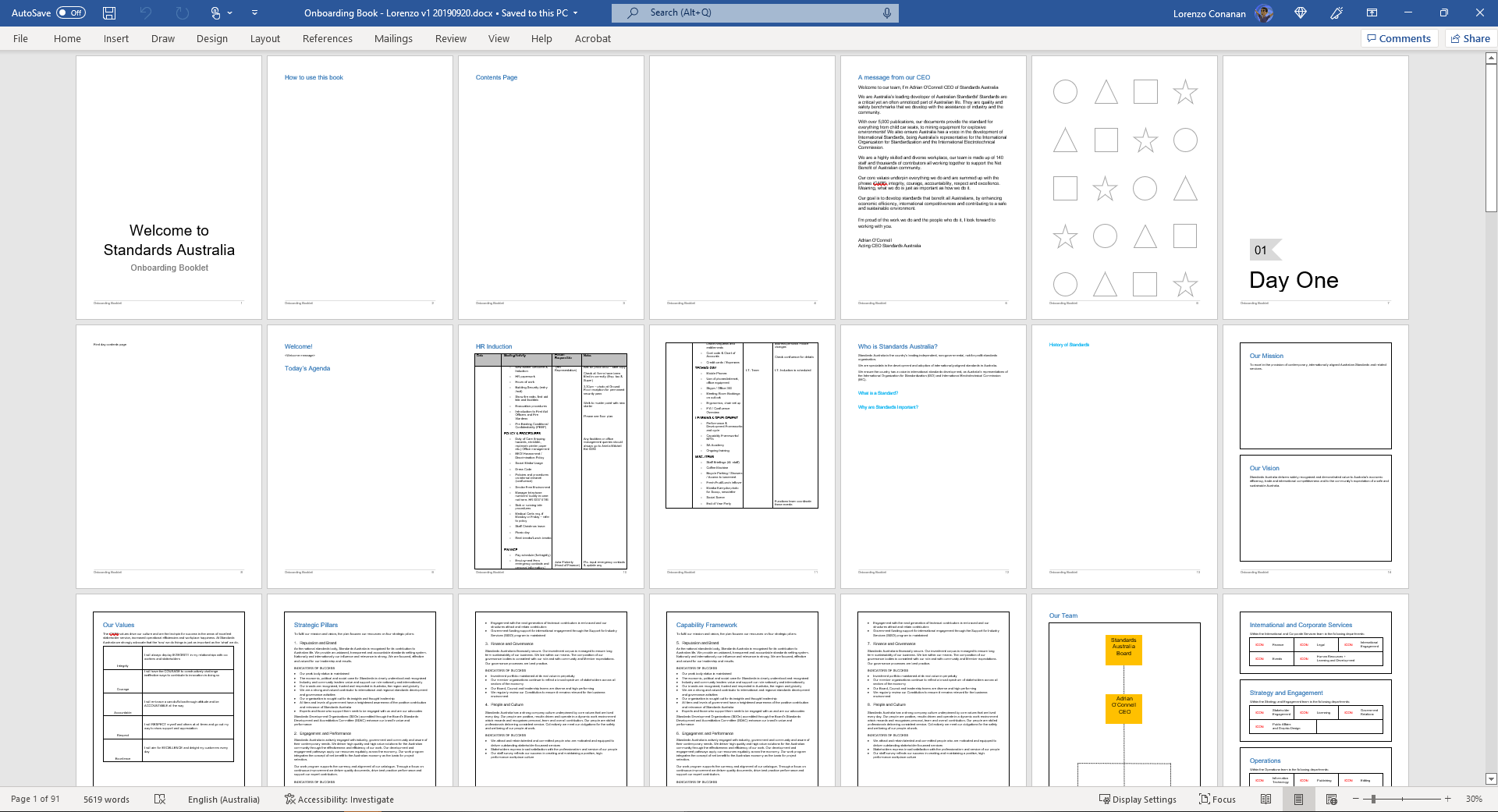Change language from English (Australia)
The width and height of the screenshot is (1498, 812).
click(x=224, y=799)
